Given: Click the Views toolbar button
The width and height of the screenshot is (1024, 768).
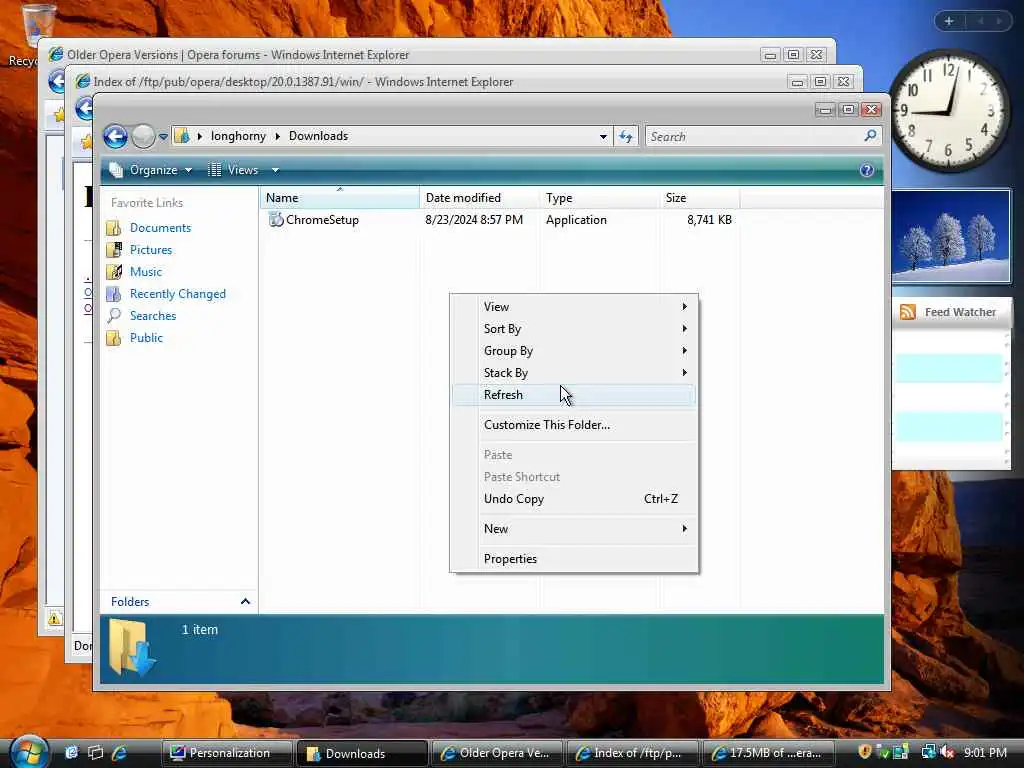Looking at the screenshot, I should coord(233,170).
